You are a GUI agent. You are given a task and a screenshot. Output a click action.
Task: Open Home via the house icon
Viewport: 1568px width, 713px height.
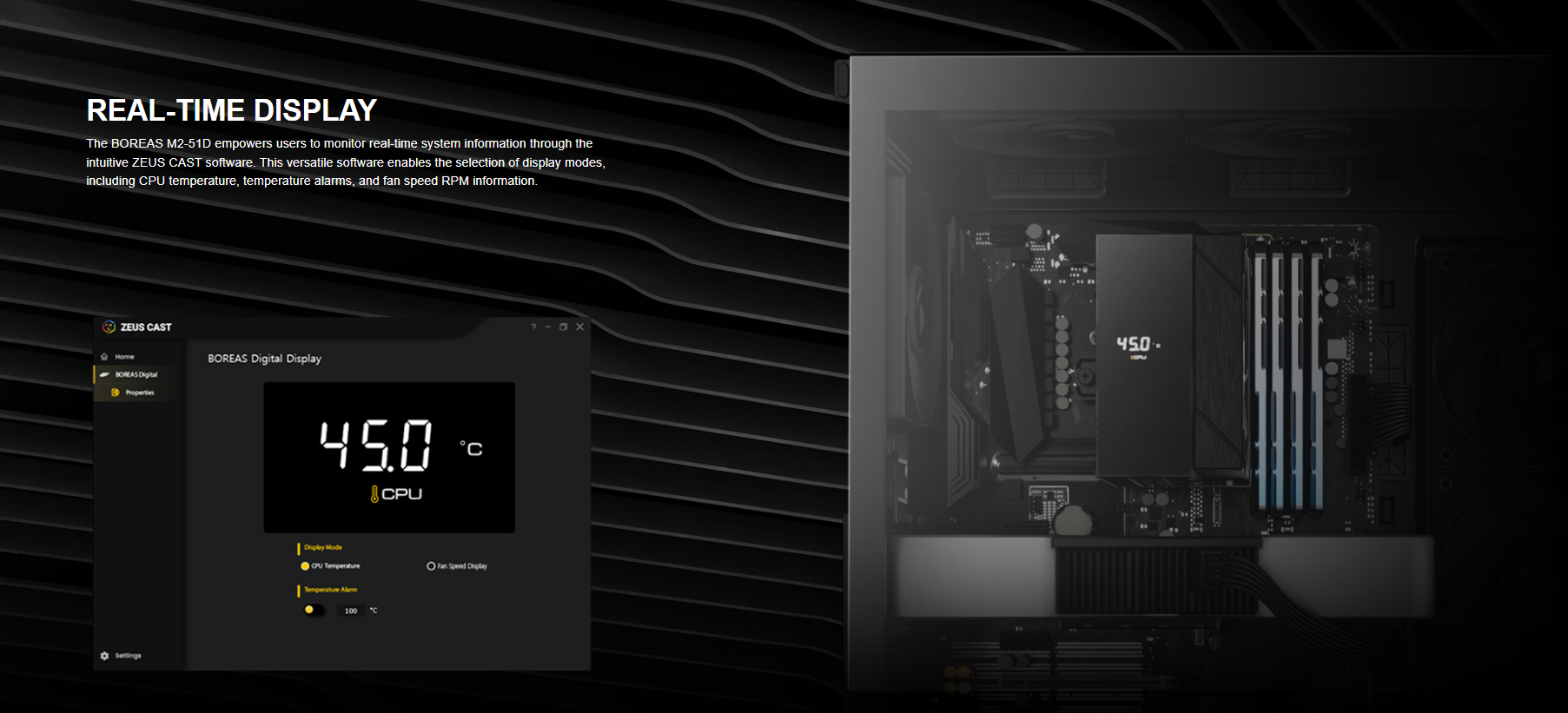point(104,357)
